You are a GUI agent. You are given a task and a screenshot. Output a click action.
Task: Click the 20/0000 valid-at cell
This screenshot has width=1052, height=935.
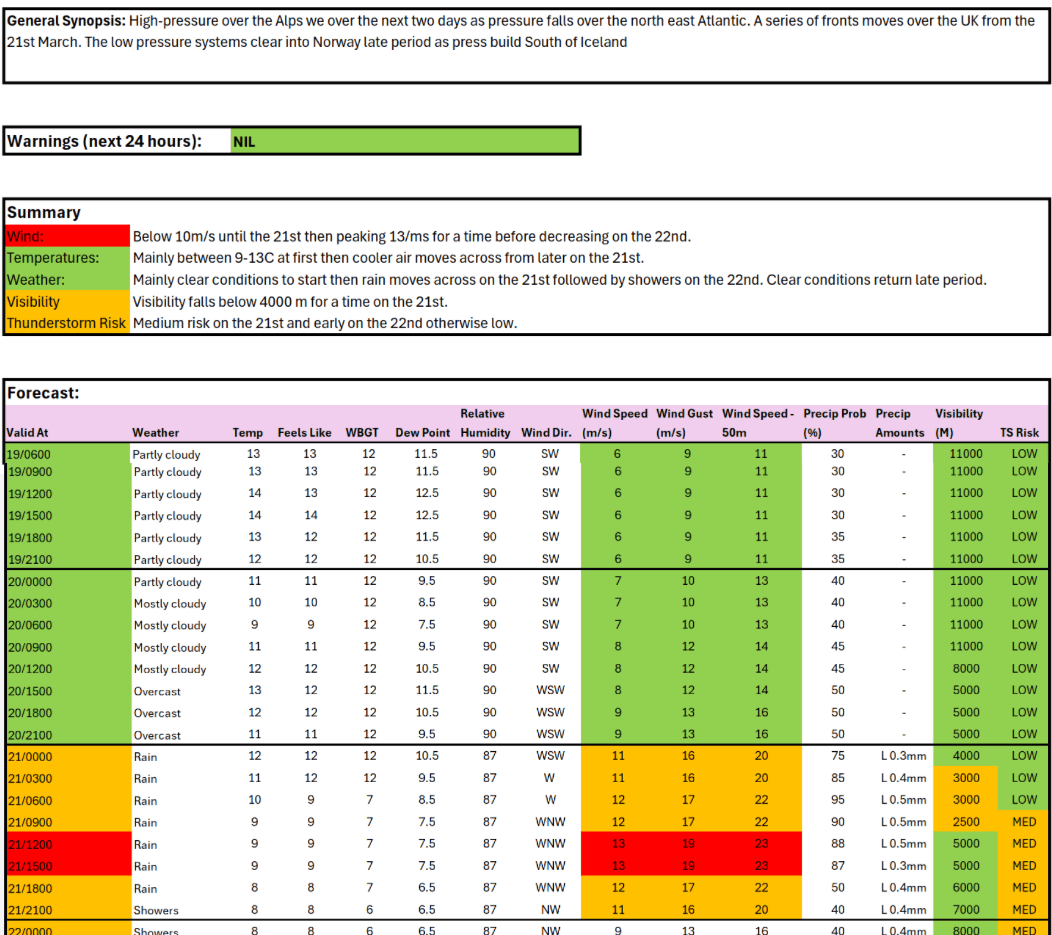(x=68, y=582)
